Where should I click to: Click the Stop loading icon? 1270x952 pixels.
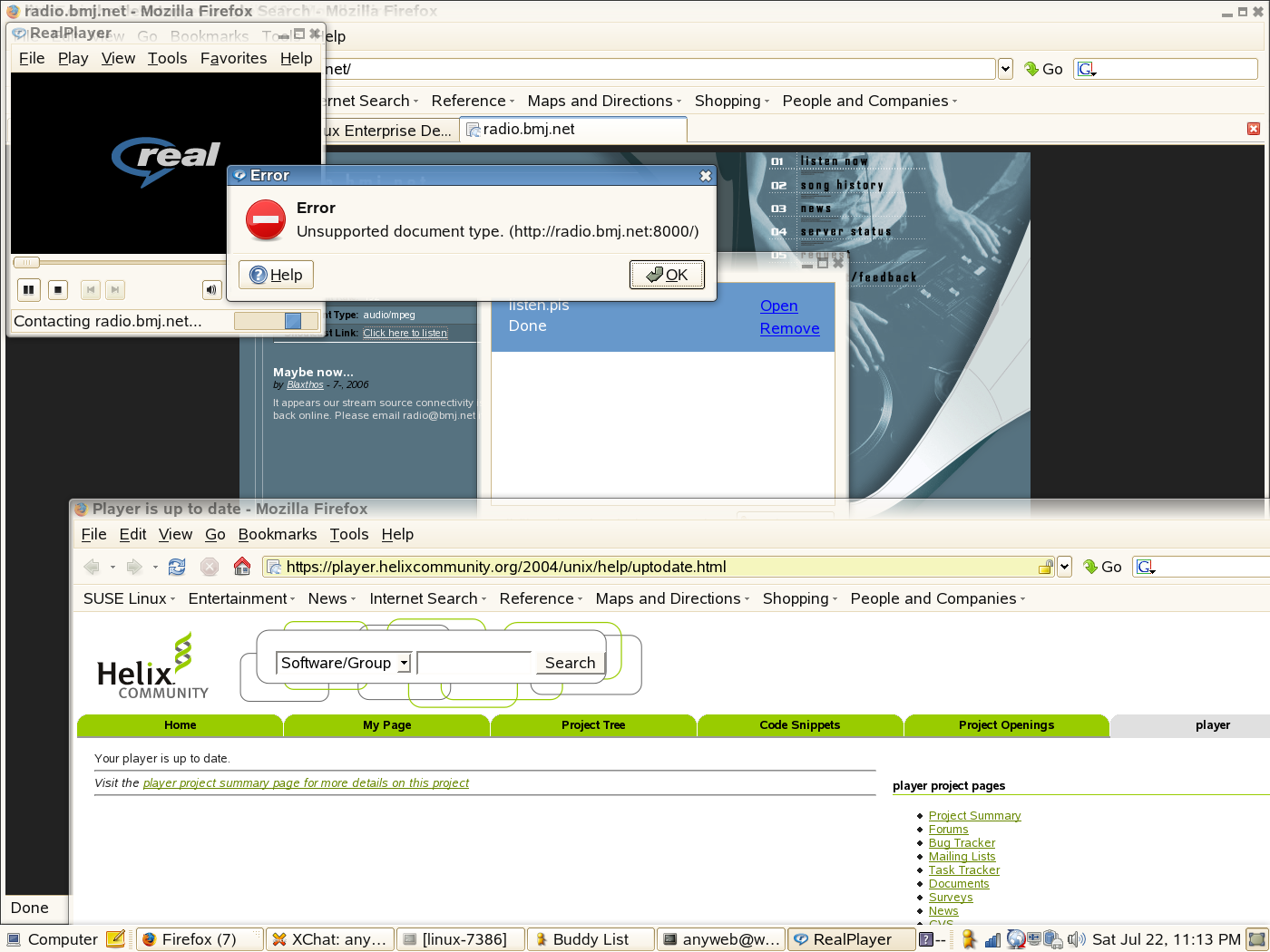(x=210, y=567)
